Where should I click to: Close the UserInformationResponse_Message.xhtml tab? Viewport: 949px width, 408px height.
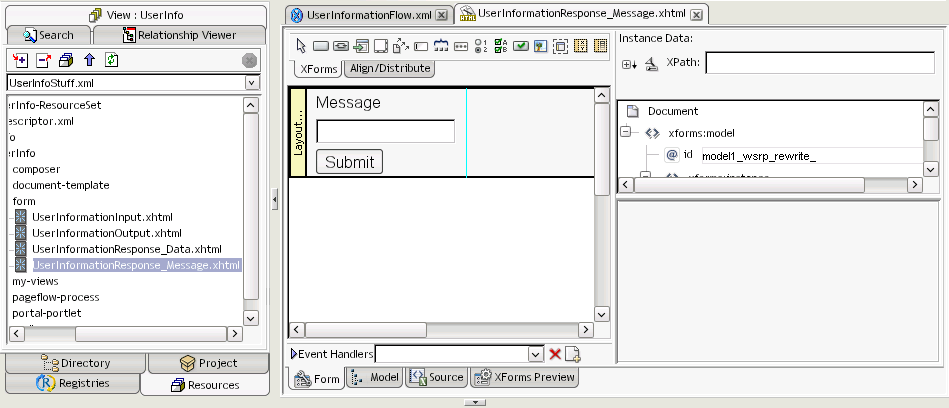697,15
